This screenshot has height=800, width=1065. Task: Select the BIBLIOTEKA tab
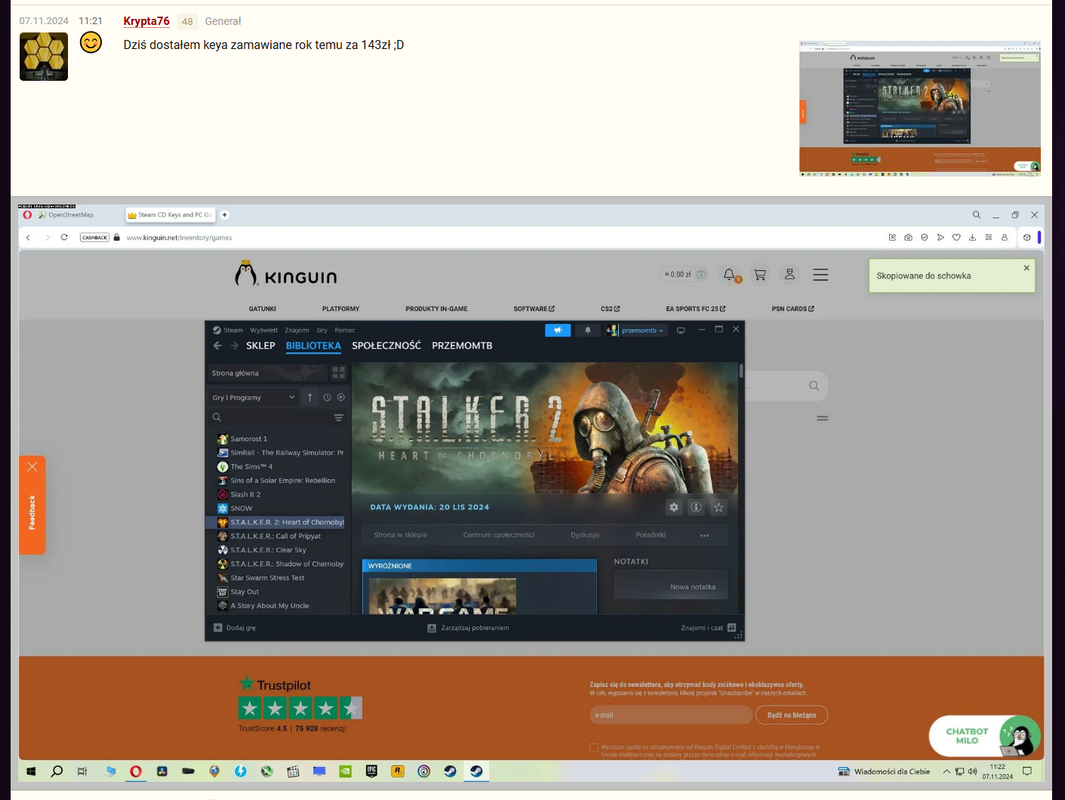(313, 346)
